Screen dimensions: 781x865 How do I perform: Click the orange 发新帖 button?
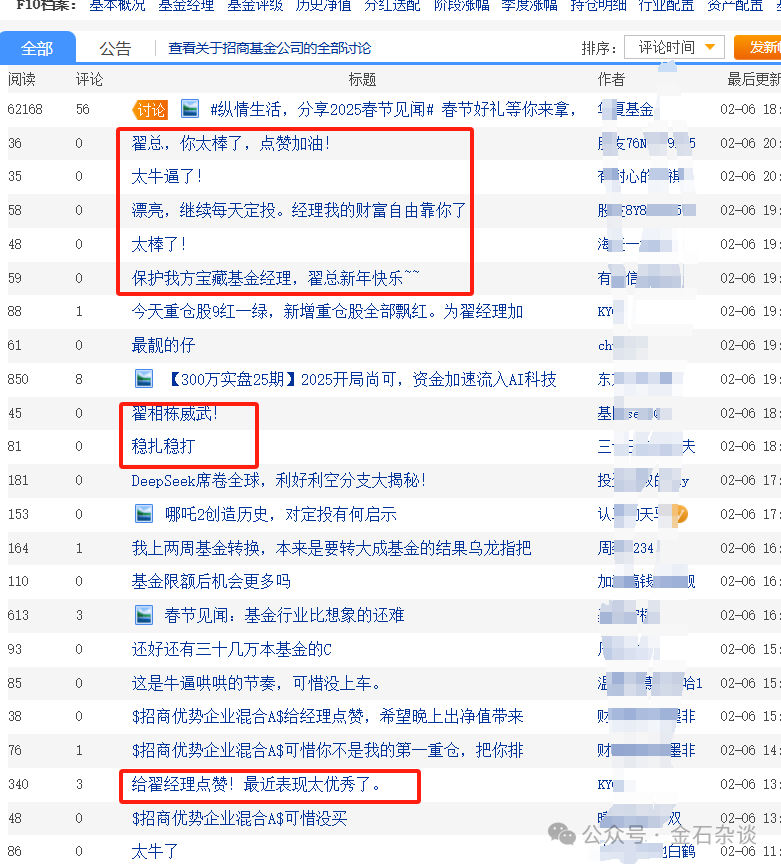point(758,47)
